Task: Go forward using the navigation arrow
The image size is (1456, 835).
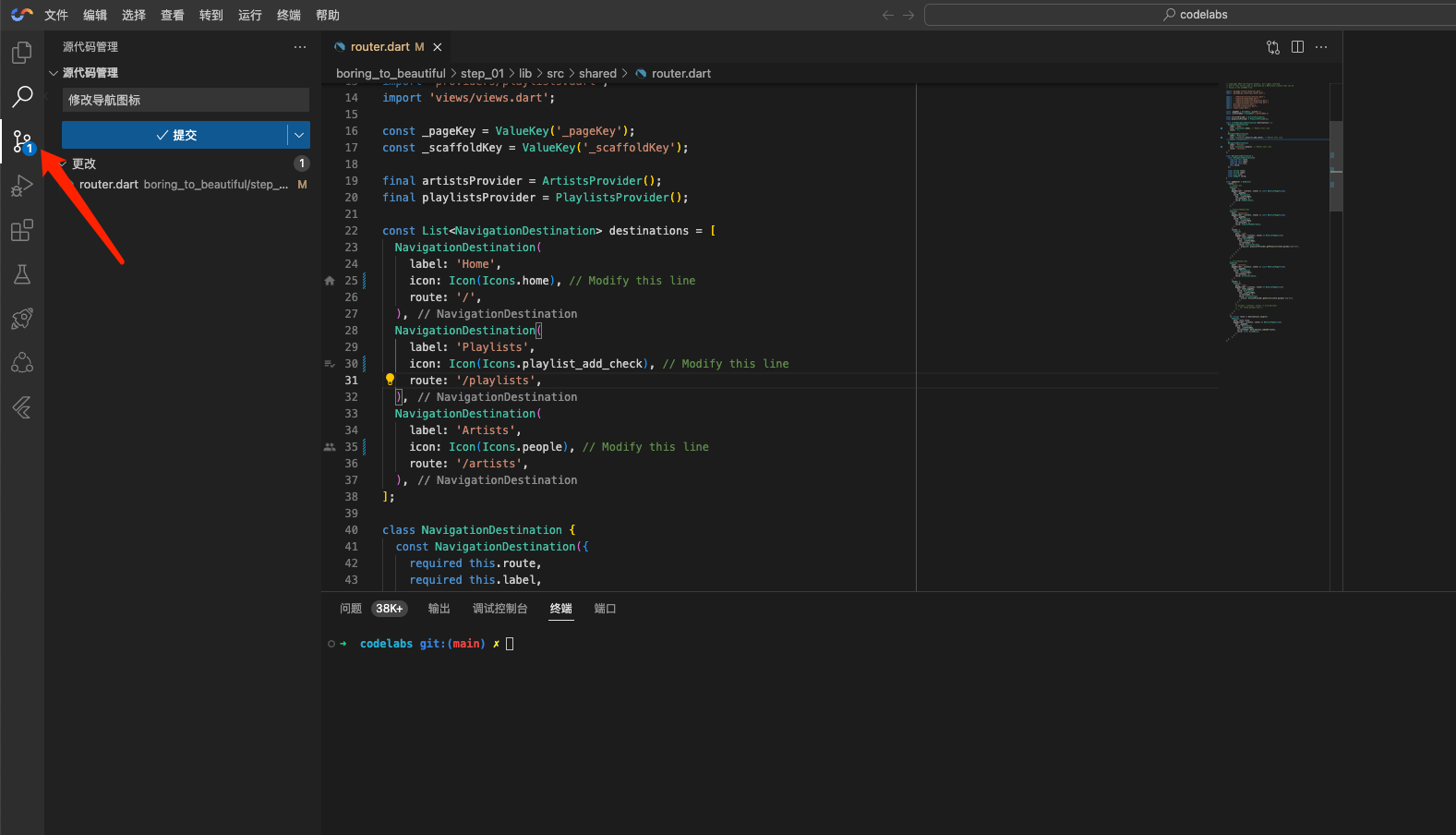Action: pyautogui.click(x=908, y=15)
